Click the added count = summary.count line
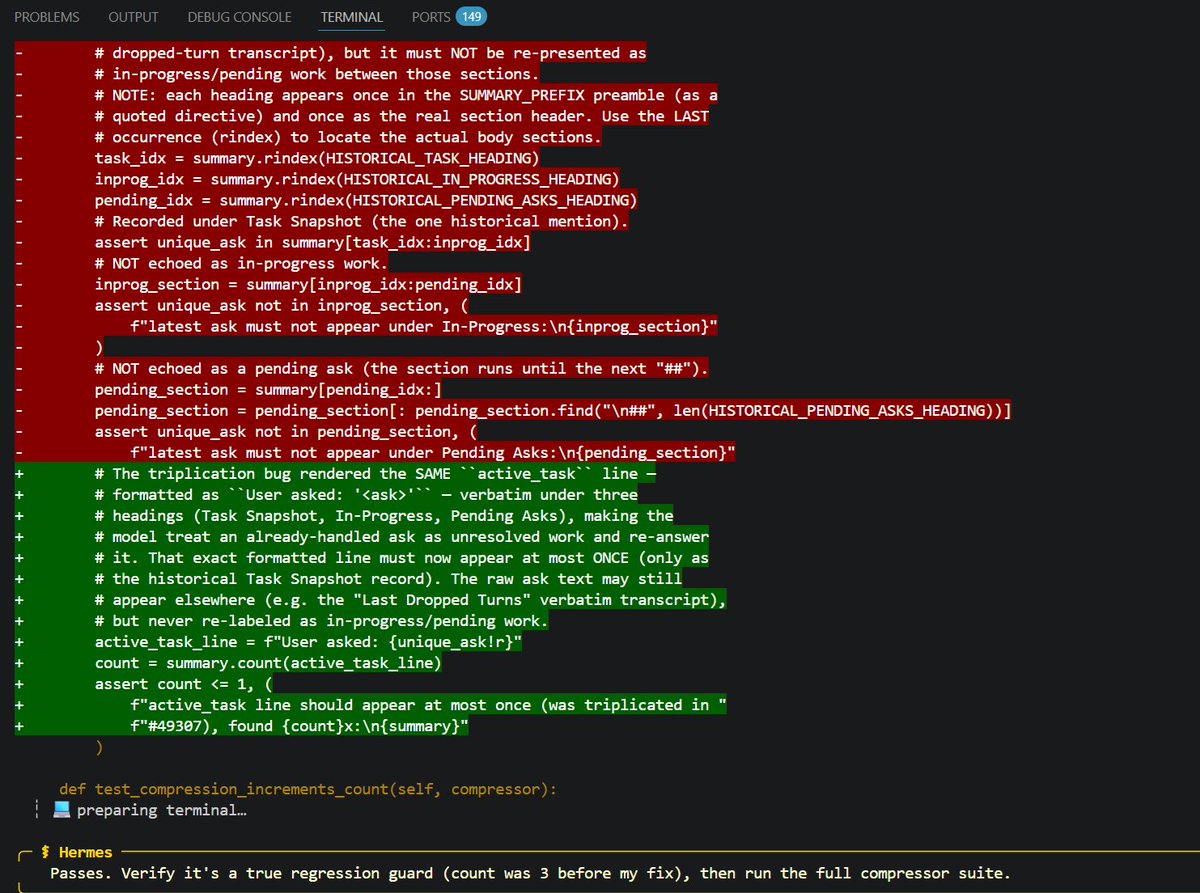The image size is (1200, 893). pyautogui.click(x=268, y=662)
